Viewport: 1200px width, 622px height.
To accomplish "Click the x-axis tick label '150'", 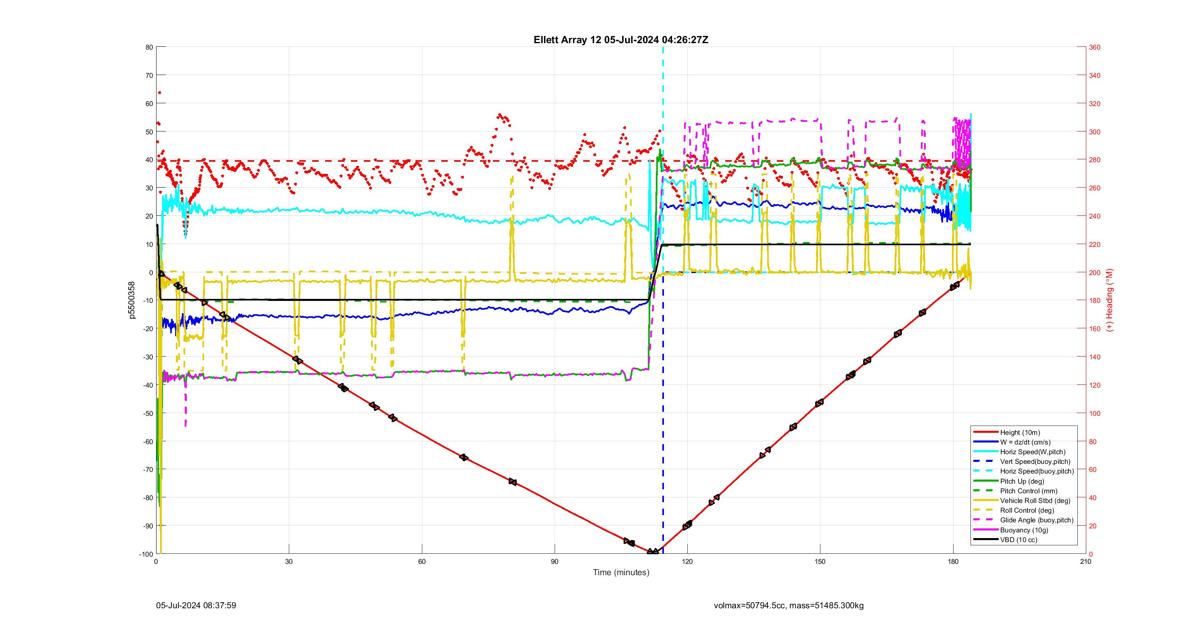I will (820, 562).
